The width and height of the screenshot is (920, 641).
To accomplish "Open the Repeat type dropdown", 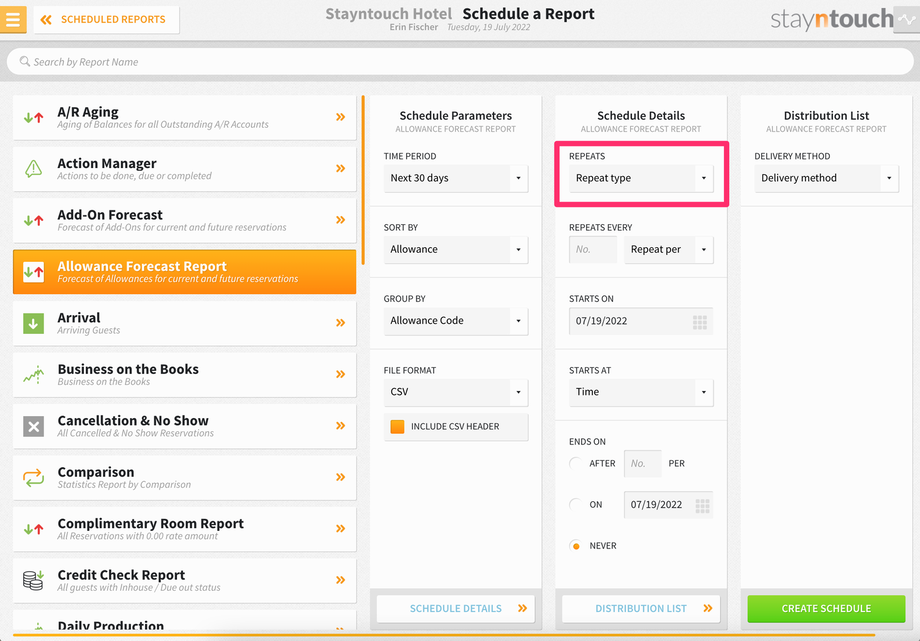I will pyautogui.click(x=641, y=178).
